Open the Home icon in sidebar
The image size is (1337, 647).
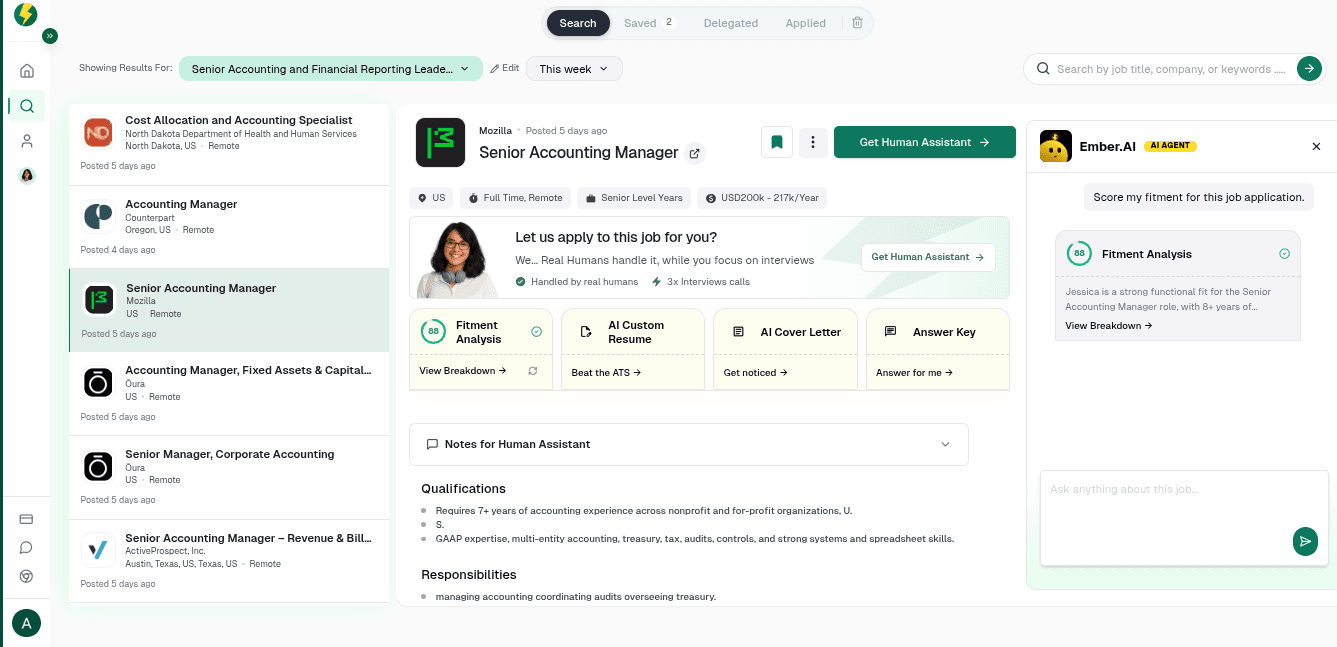point(27,71)
